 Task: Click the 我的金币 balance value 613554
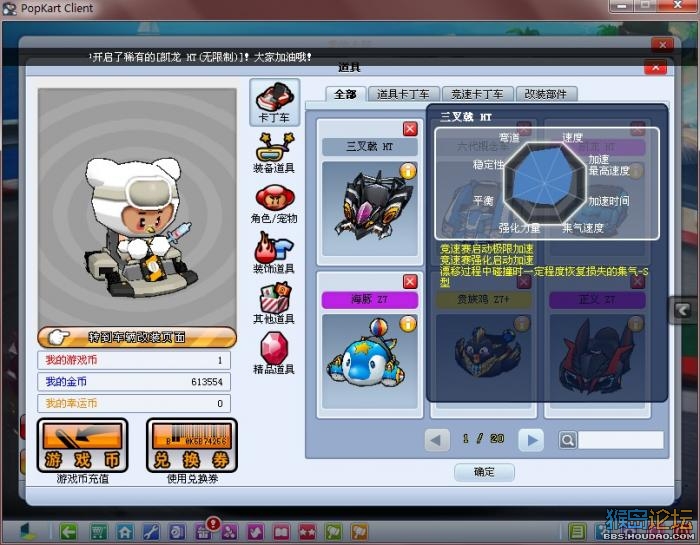[x=207, y=382]
